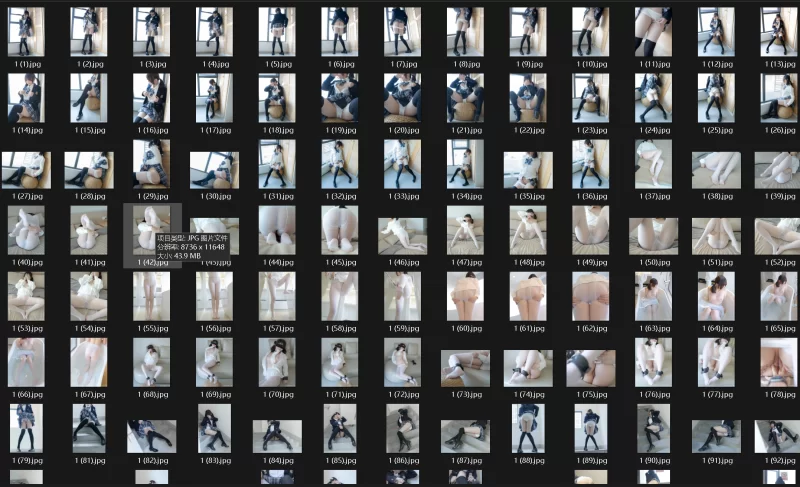Click the 1 (26).jpg file thumbnail
This screenshot has height=487, width=800.
777,97
